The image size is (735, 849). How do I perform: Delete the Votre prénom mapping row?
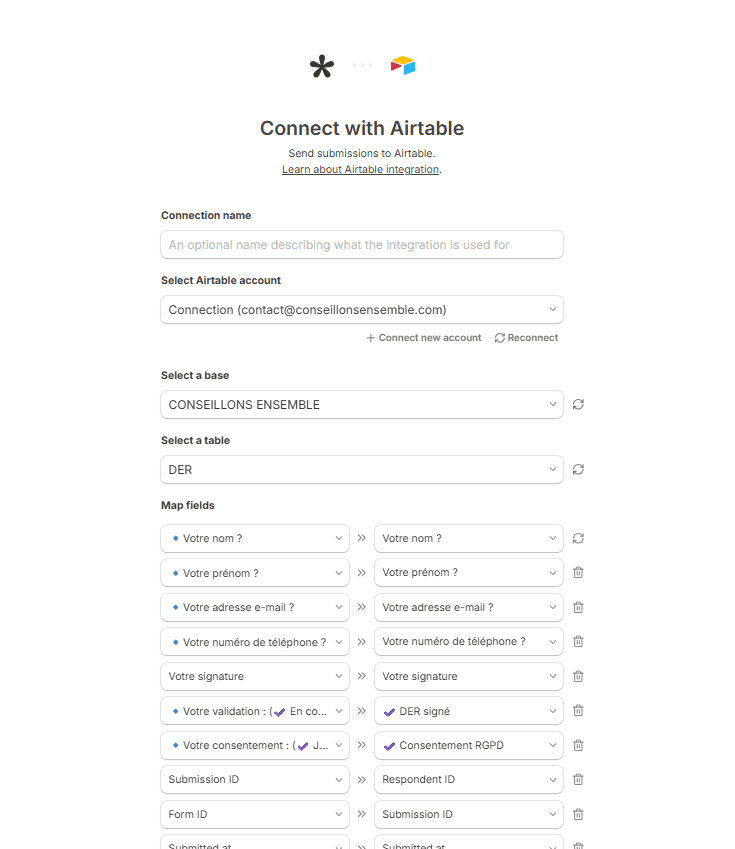pos(578,573)
